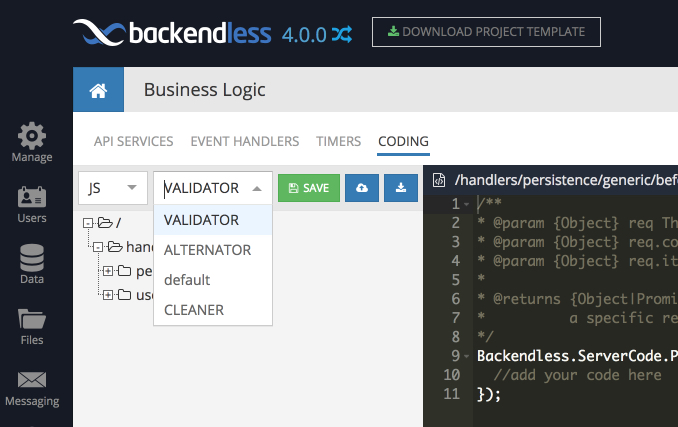Collapse the handlers folder node

[x=98, y=247]
